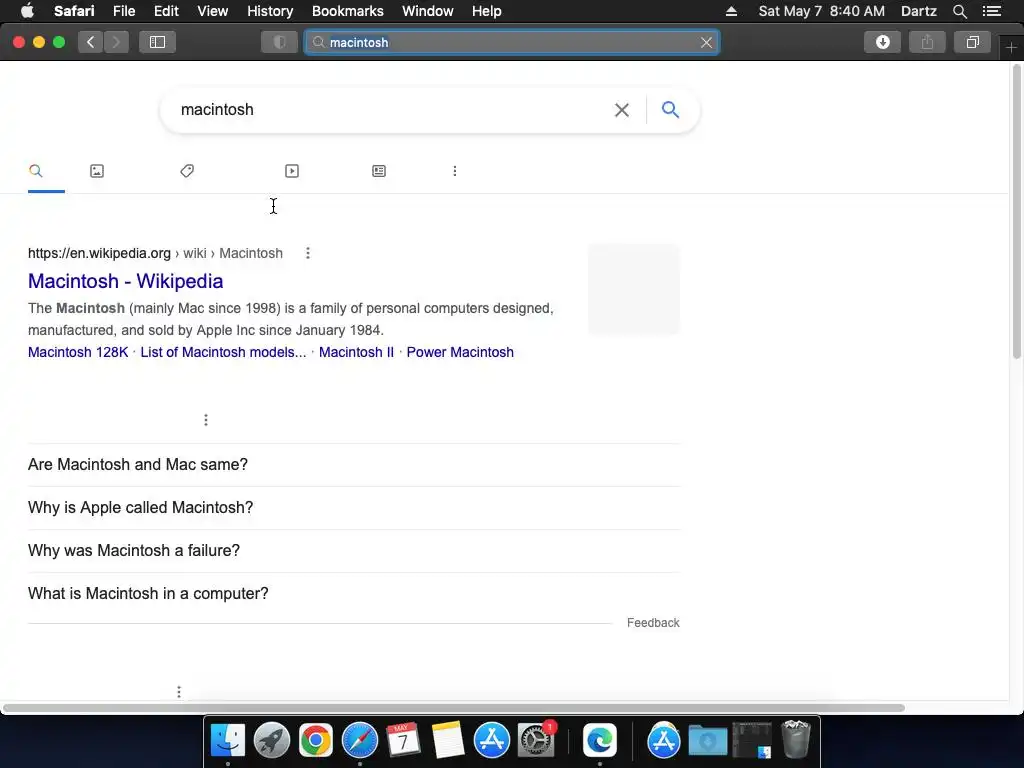Expand 'Why was Macintosh a failure?'
Viewport: 1024px width, 768px height.
pos(354,551)
